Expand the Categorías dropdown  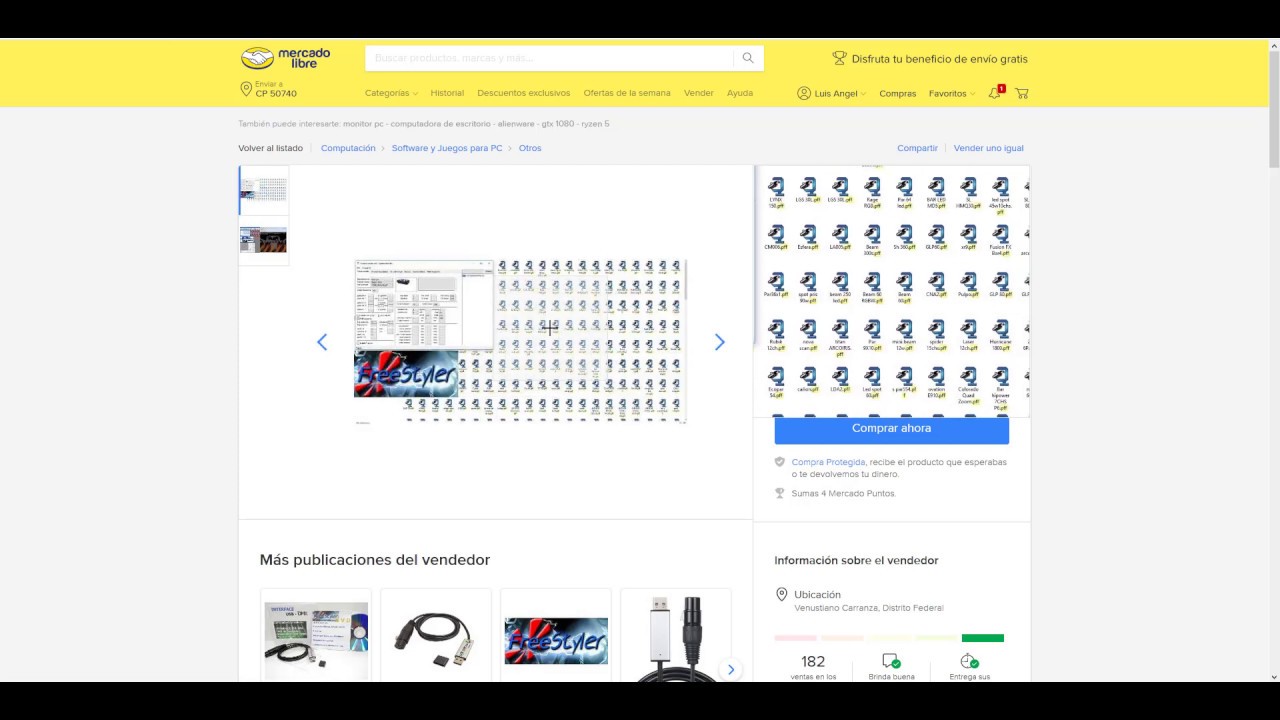coord(391,93)
